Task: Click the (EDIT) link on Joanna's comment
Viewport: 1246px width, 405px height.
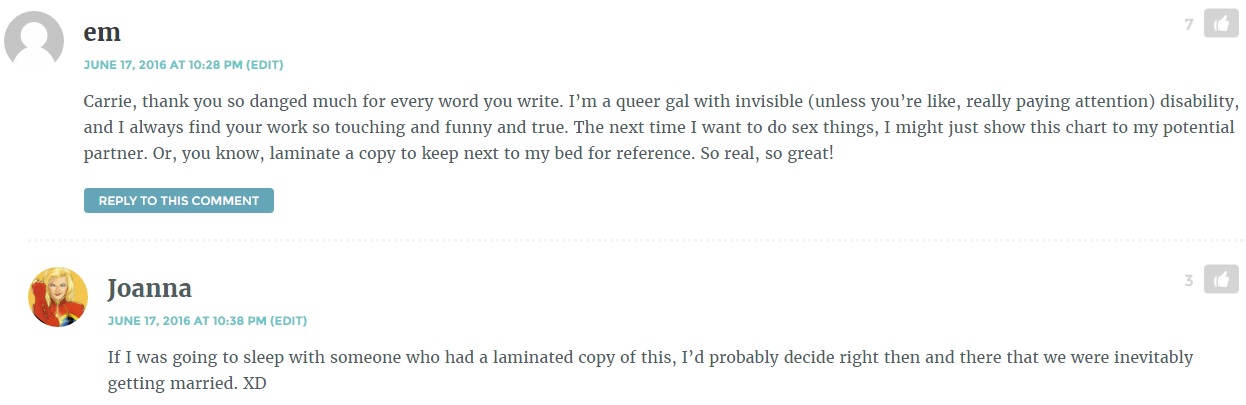Action: (288, 321)
